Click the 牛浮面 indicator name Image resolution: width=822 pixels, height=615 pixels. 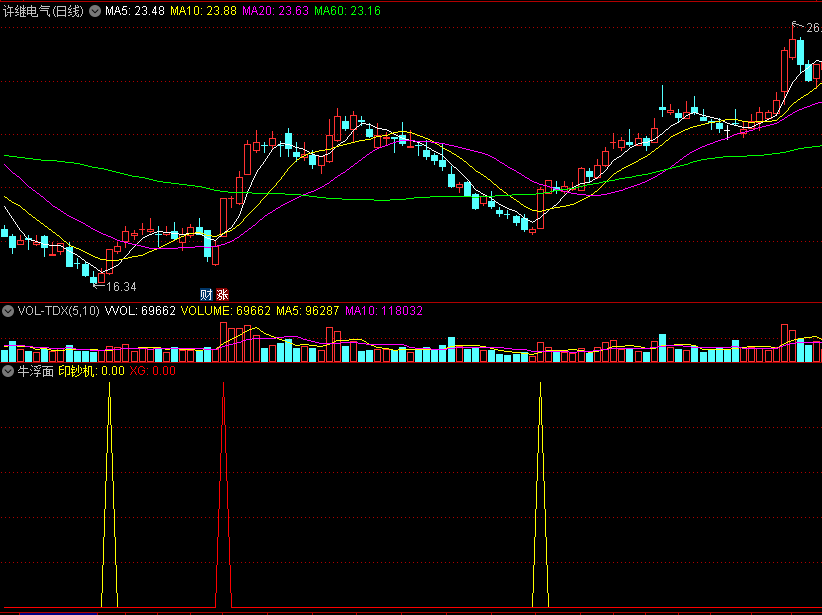point(36,371)
